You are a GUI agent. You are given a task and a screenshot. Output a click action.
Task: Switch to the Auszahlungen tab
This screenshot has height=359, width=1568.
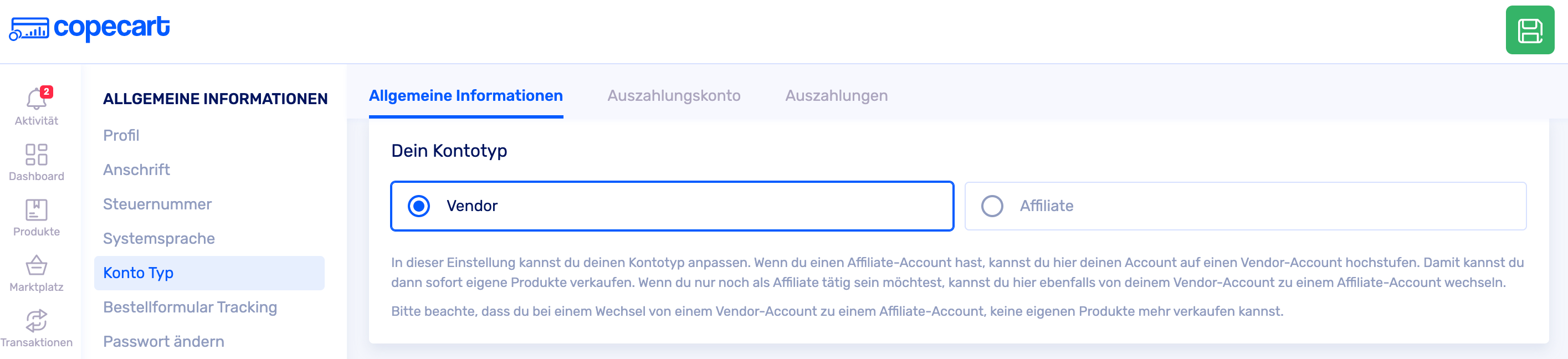pyautogui.click(x=836, y=95)
